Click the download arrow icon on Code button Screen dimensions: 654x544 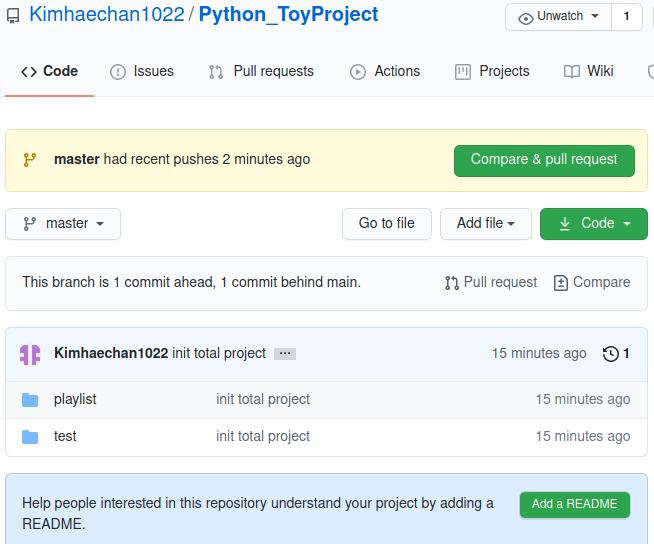565,224
